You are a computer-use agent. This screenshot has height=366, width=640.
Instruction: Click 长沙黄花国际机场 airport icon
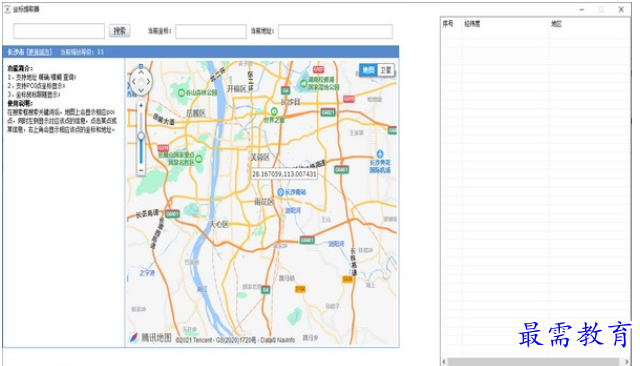tap(380, 154)
